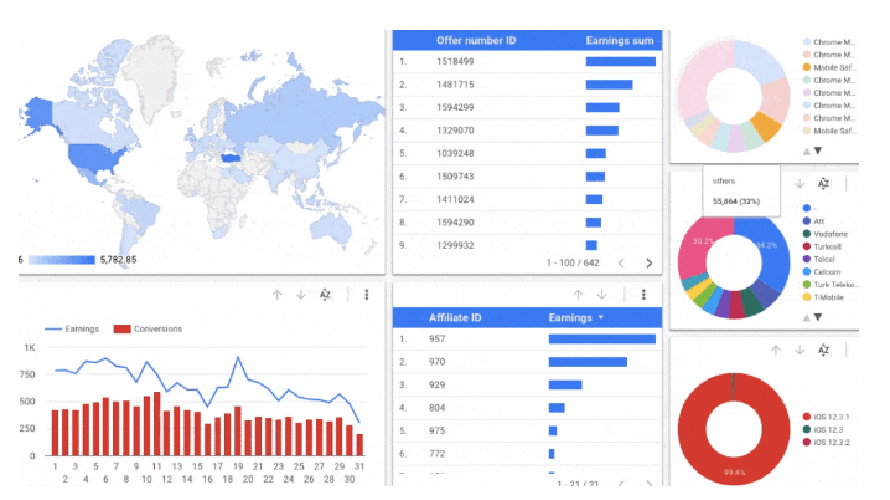
Task: Go to next page of Offer number table
Action: coord(649,263)
